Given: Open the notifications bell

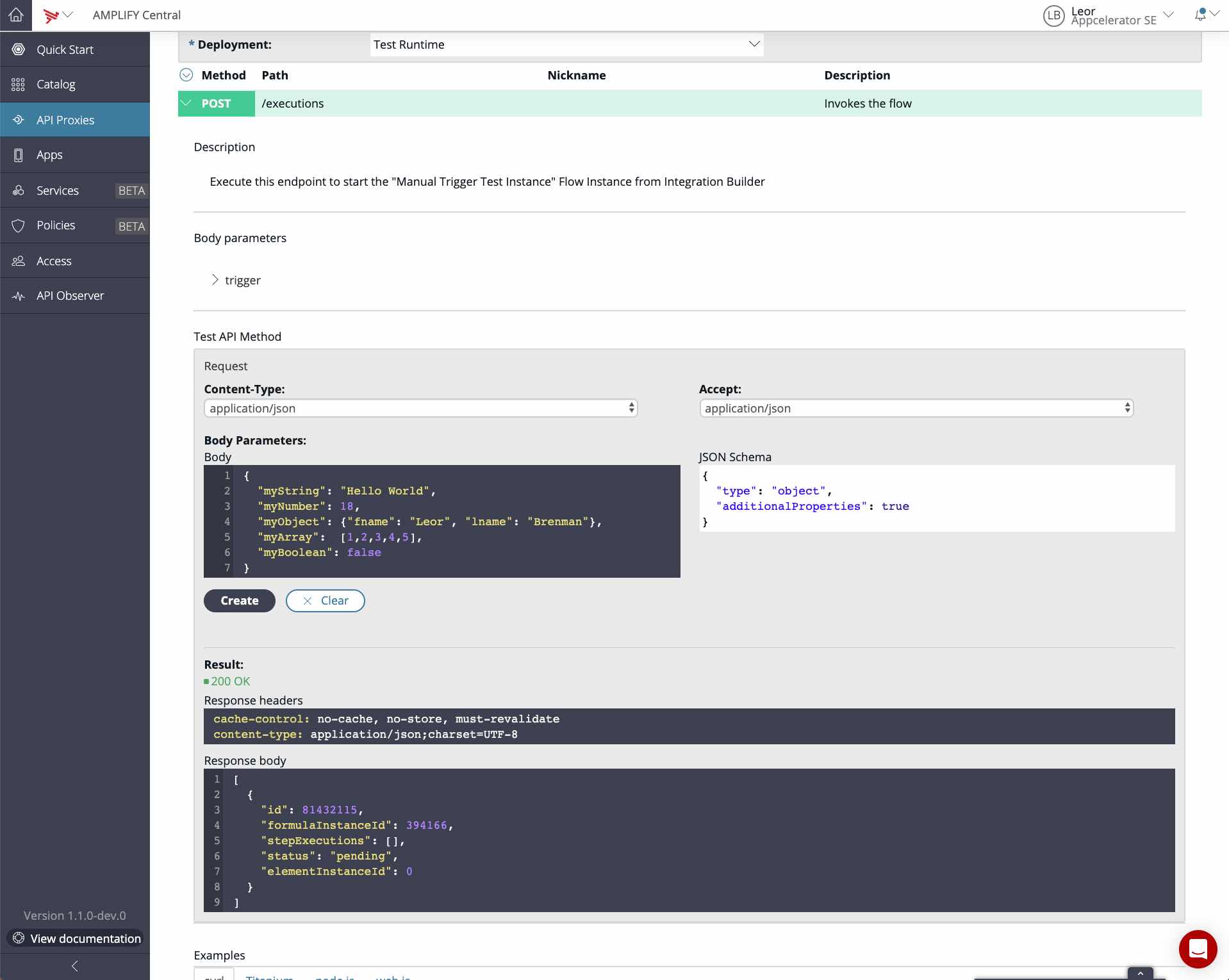Looking at the screenshot, I should pos(1201,15).
